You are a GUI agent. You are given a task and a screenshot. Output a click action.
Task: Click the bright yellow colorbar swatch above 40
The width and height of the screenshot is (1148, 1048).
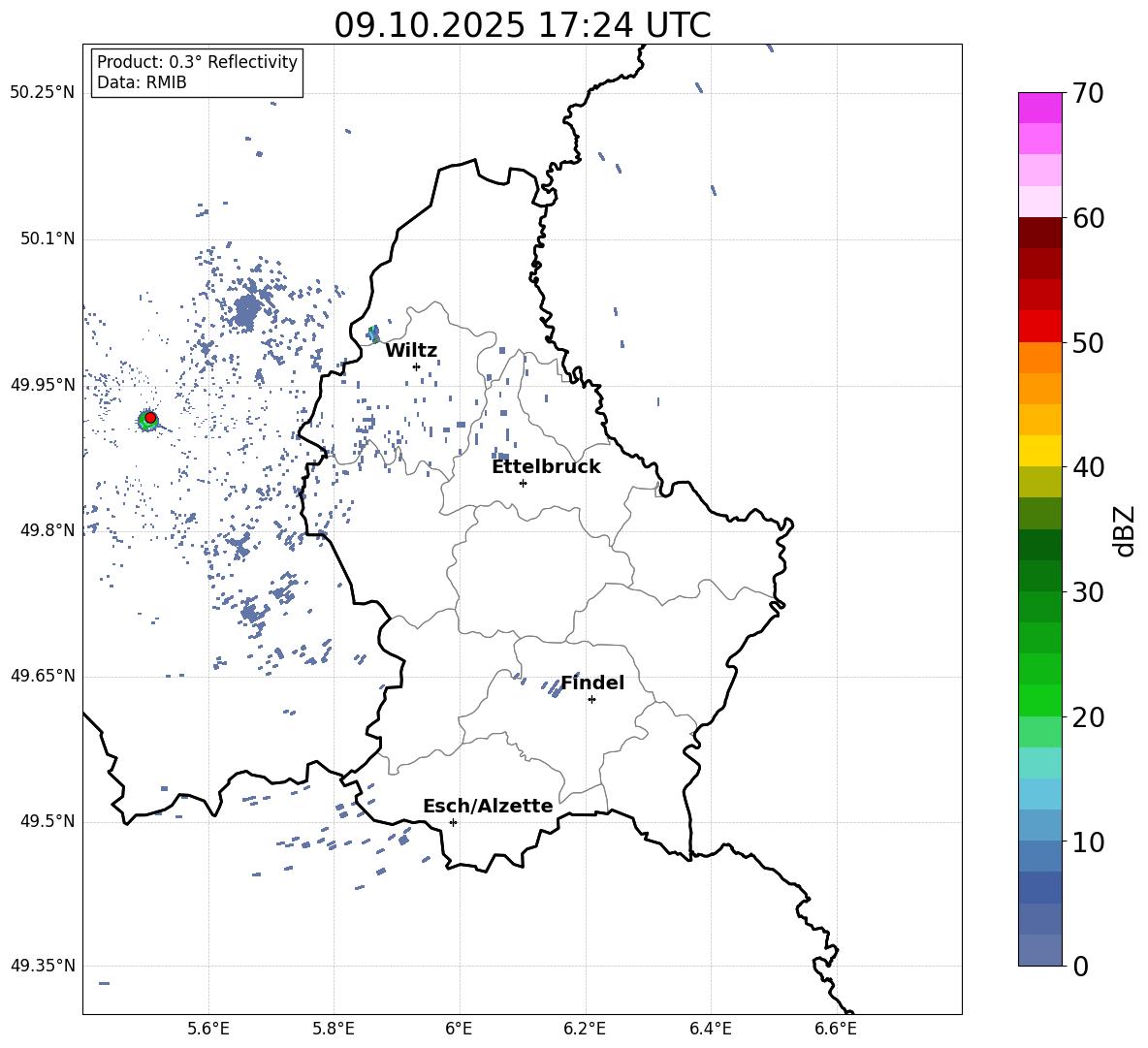pyautogui.click(x=1039, y=451)
